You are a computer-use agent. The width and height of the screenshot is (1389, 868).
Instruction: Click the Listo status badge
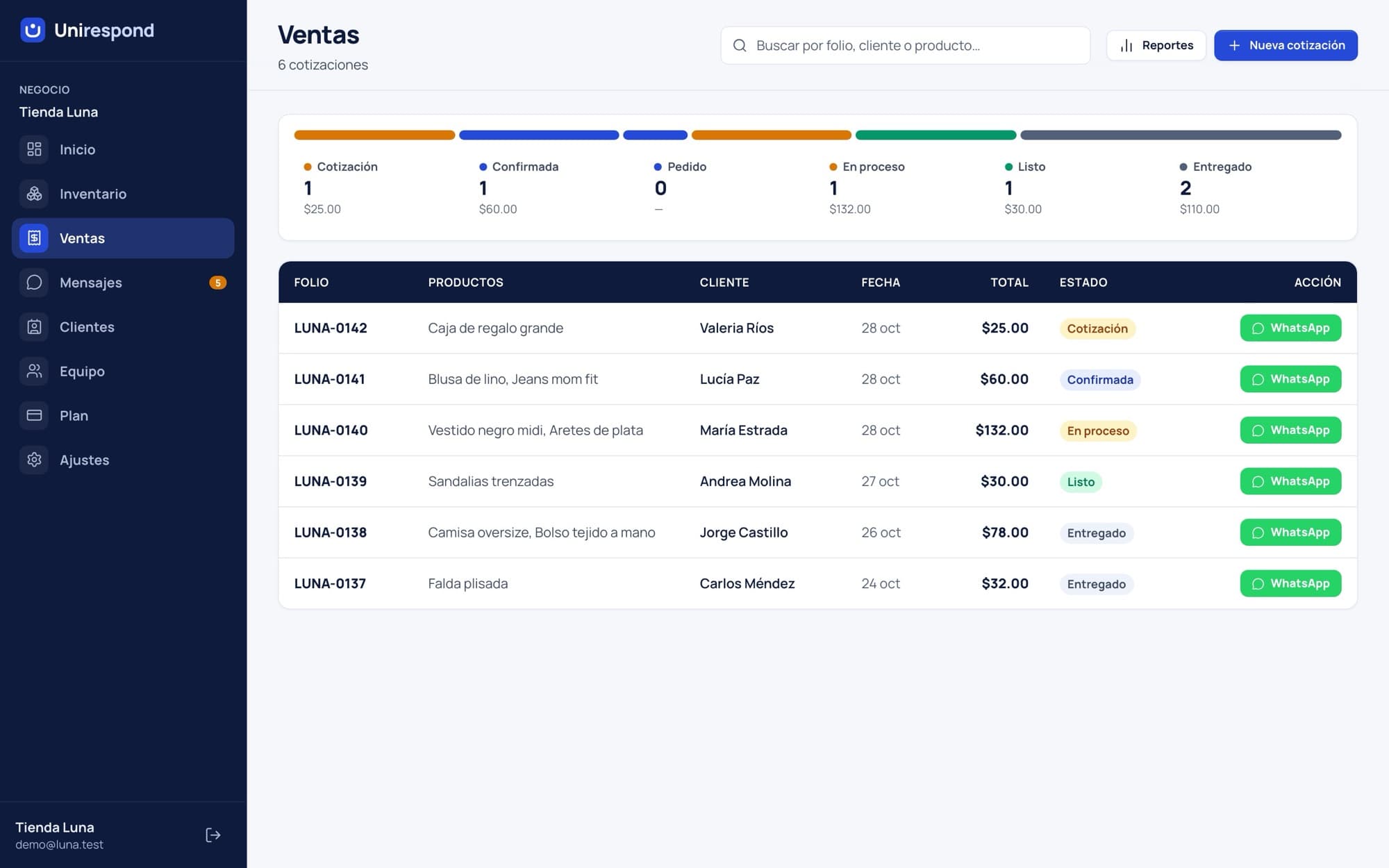click(1081, 482)
